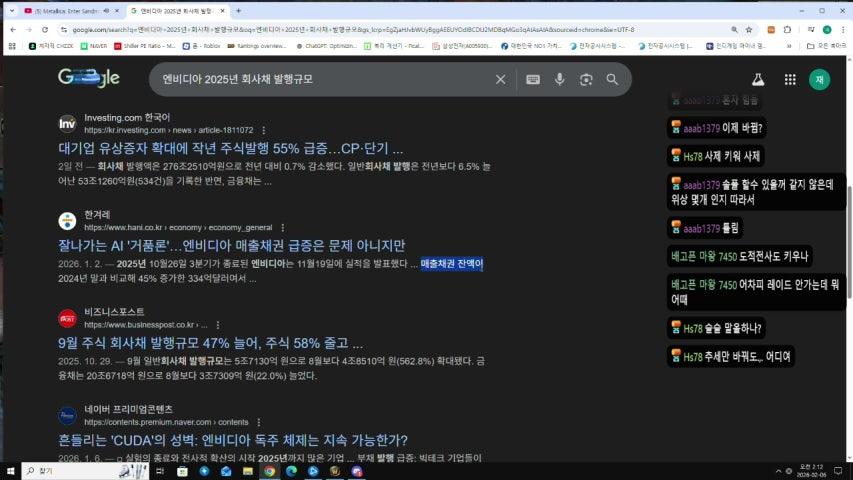Open a new browser tab

pyautogui.click(x=238, y=10)
